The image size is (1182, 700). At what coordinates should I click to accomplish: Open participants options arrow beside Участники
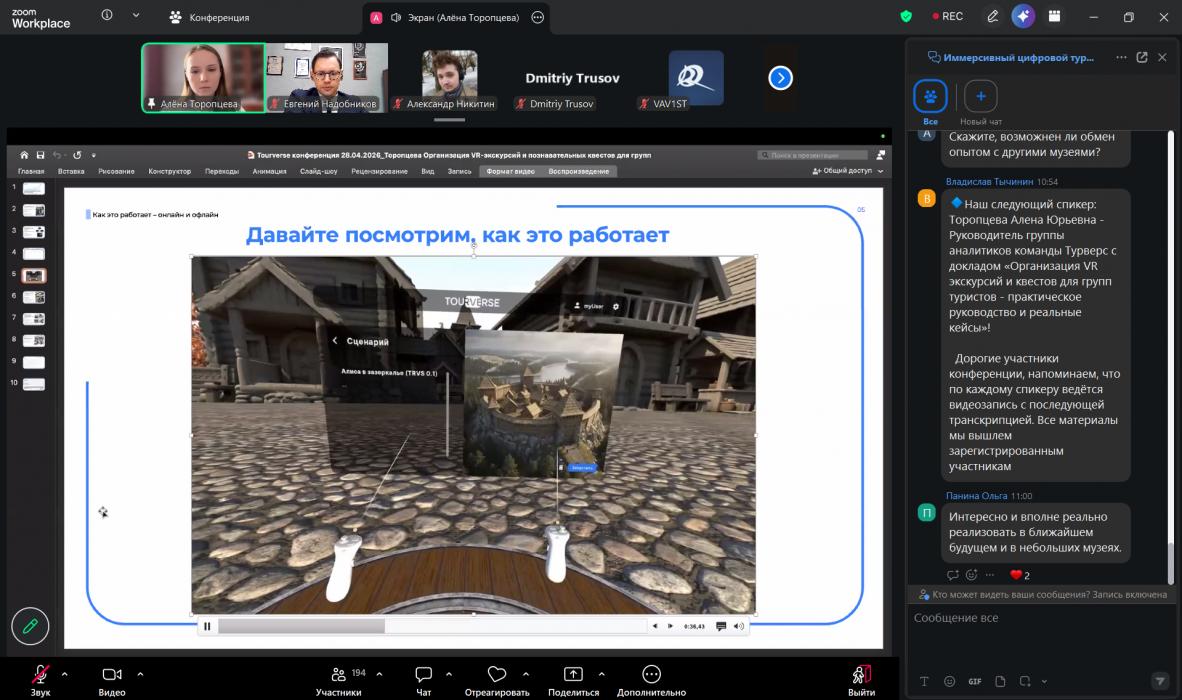(x=379, y=674)
